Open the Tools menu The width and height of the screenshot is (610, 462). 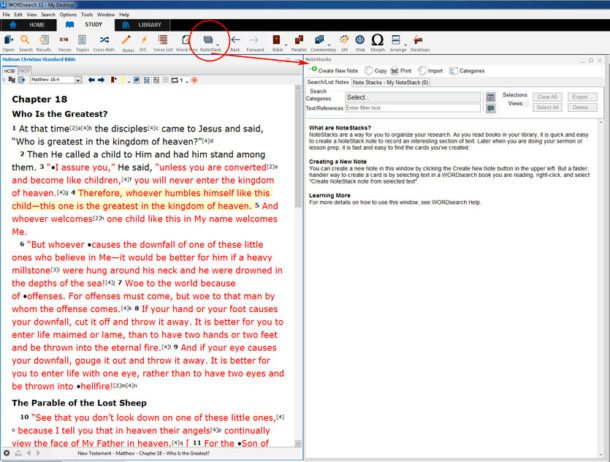[x=87, y=14]
